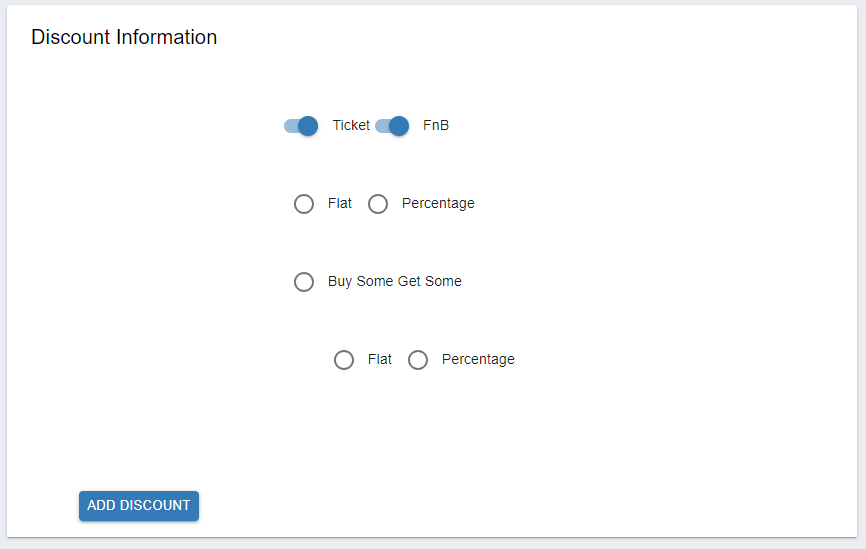Click the Ticket label text

[x=351, y=126]
